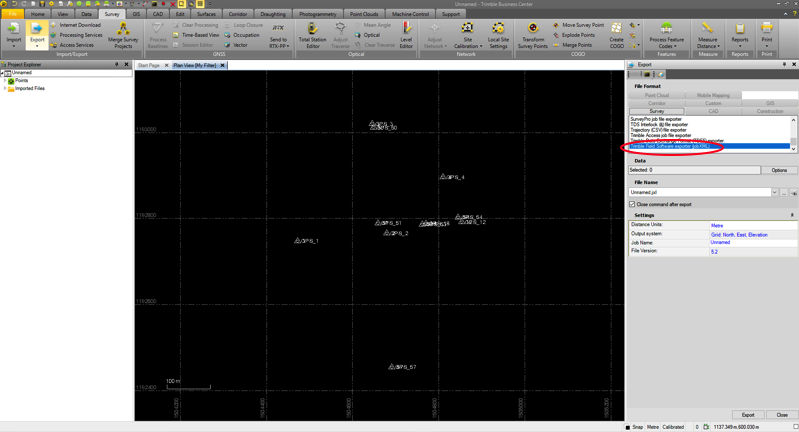Select the Move Survey Point tool
Image resolution: width=799 pixels, height=432 pixels.
(578, 25)
